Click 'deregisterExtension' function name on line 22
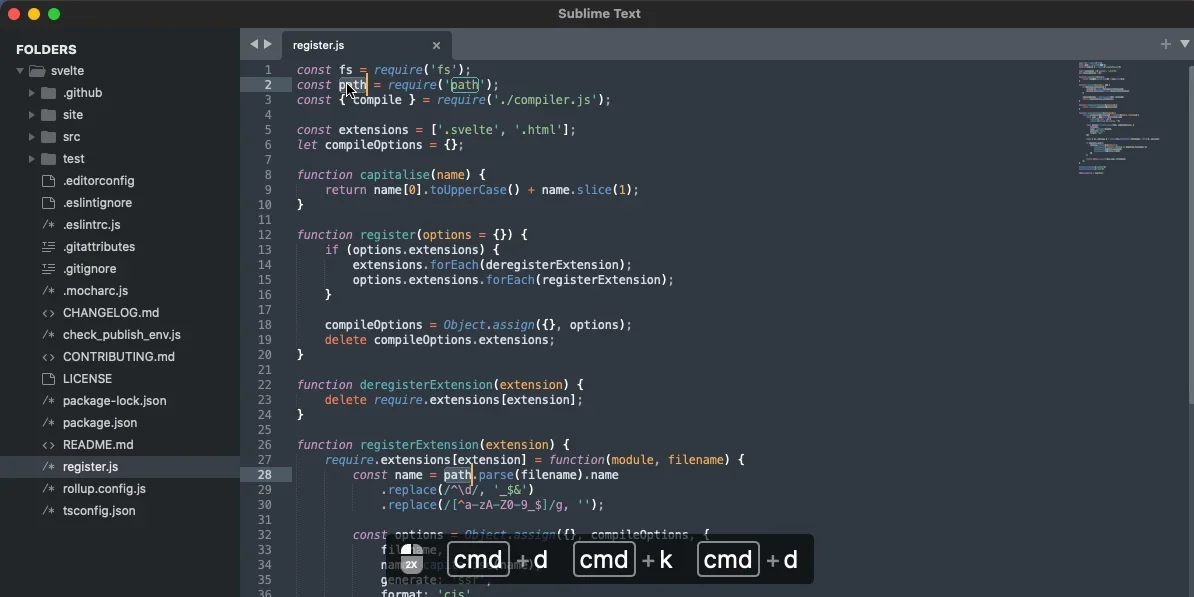The image size is (1194, 597). pyautogui.click(x=426, y=385)
